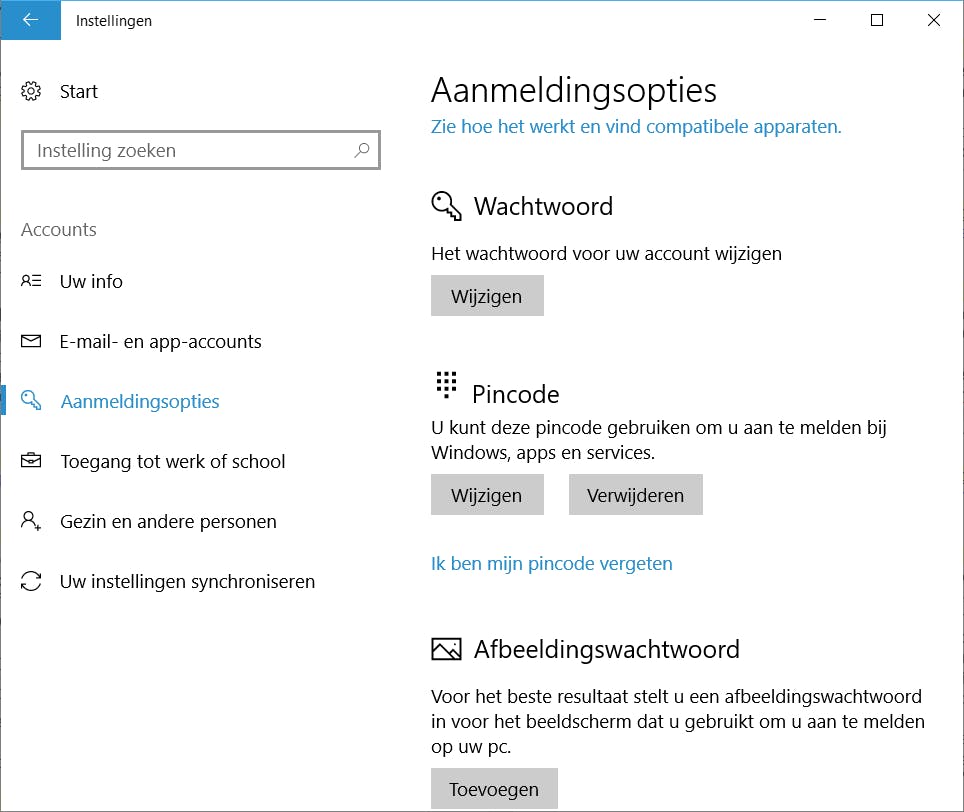Click the back arrow button
Image resolution: width=964 pixels, height=812 pixels.
click(x=30, y=20)
